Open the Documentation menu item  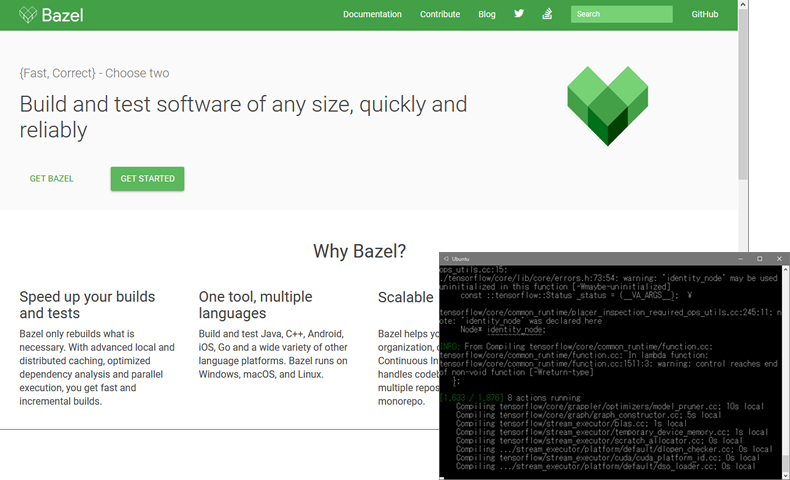(x=372, y=14)
